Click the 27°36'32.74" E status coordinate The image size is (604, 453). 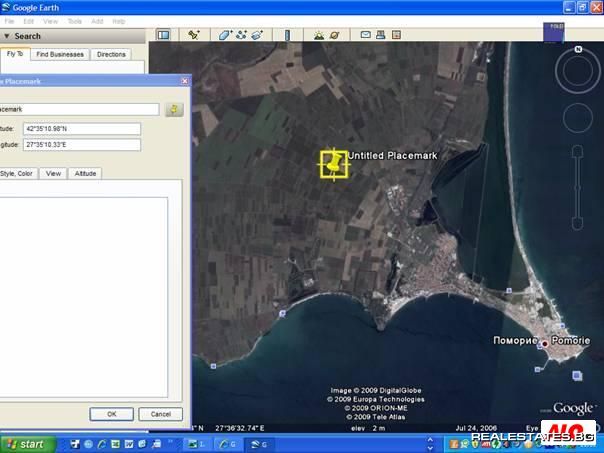tap(240, 428)
